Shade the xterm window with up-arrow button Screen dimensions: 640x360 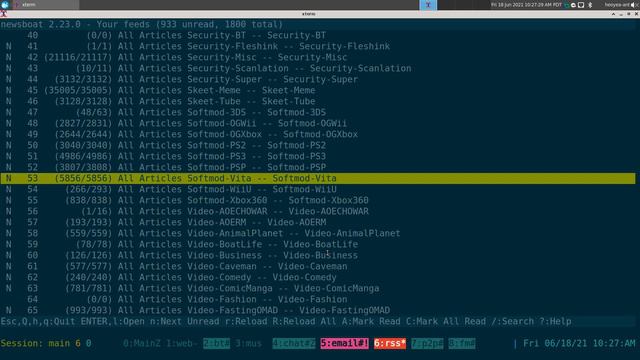613,14
